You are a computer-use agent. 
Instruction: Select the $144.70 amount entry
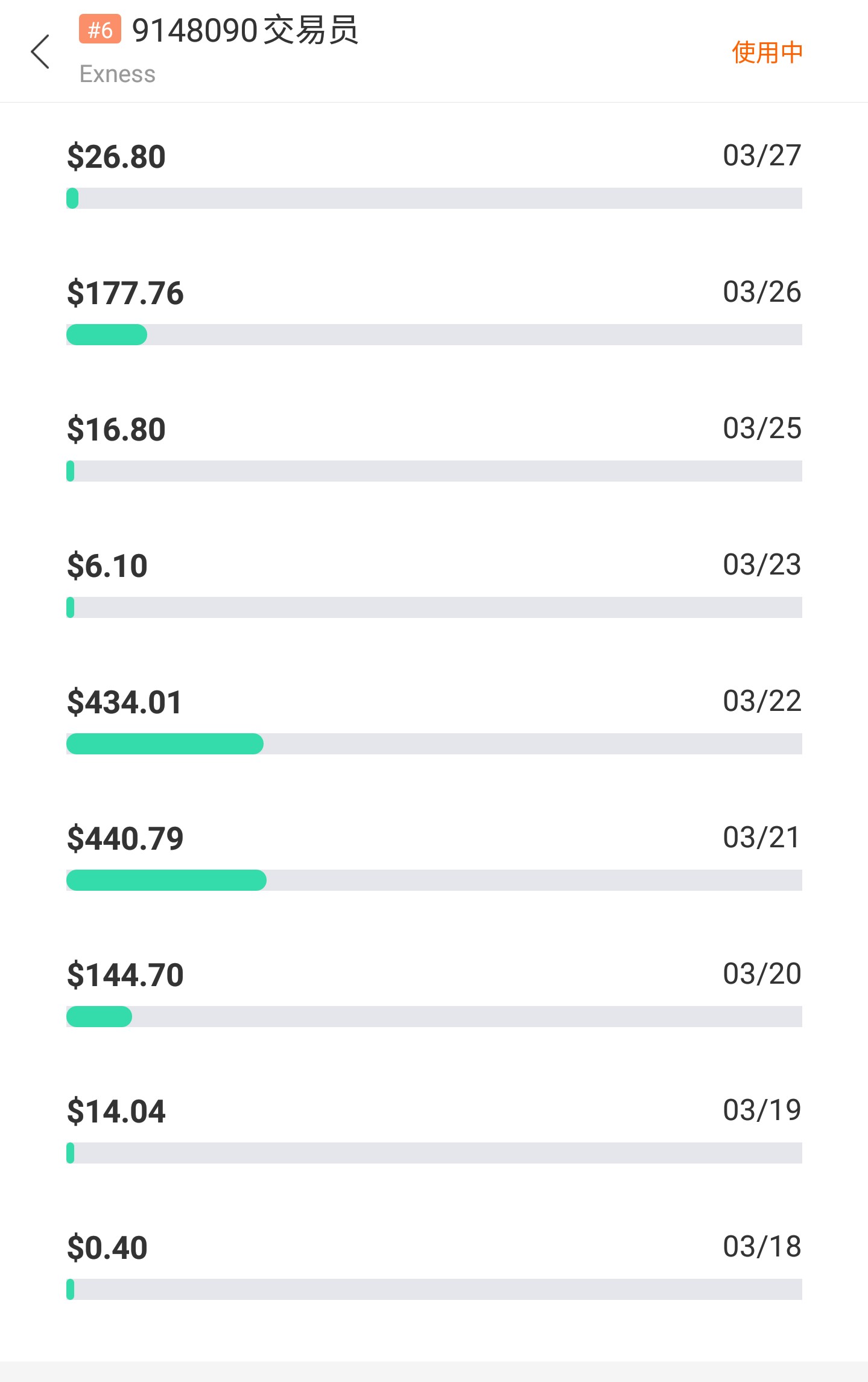125,975
